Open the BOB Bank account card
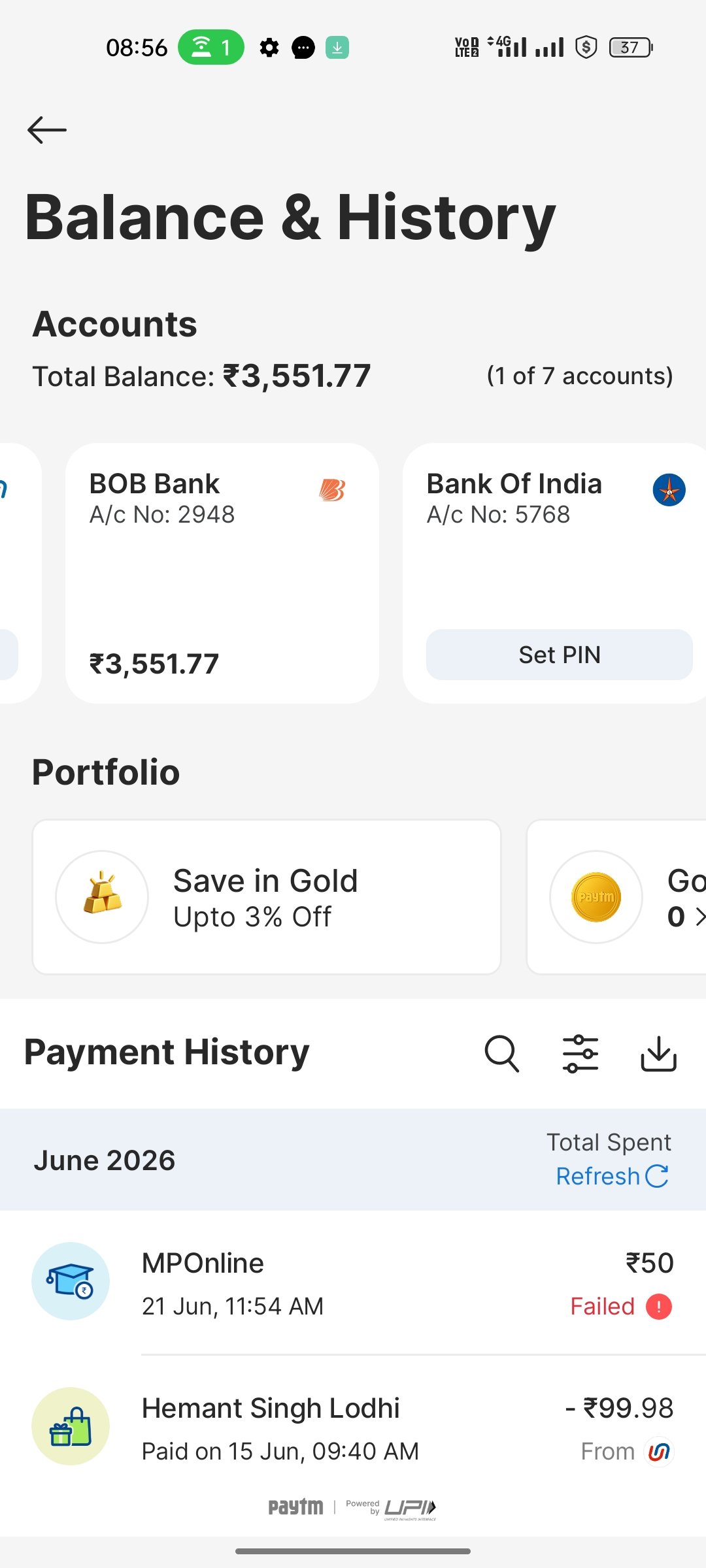706x1568 pixels. [222, 573]
